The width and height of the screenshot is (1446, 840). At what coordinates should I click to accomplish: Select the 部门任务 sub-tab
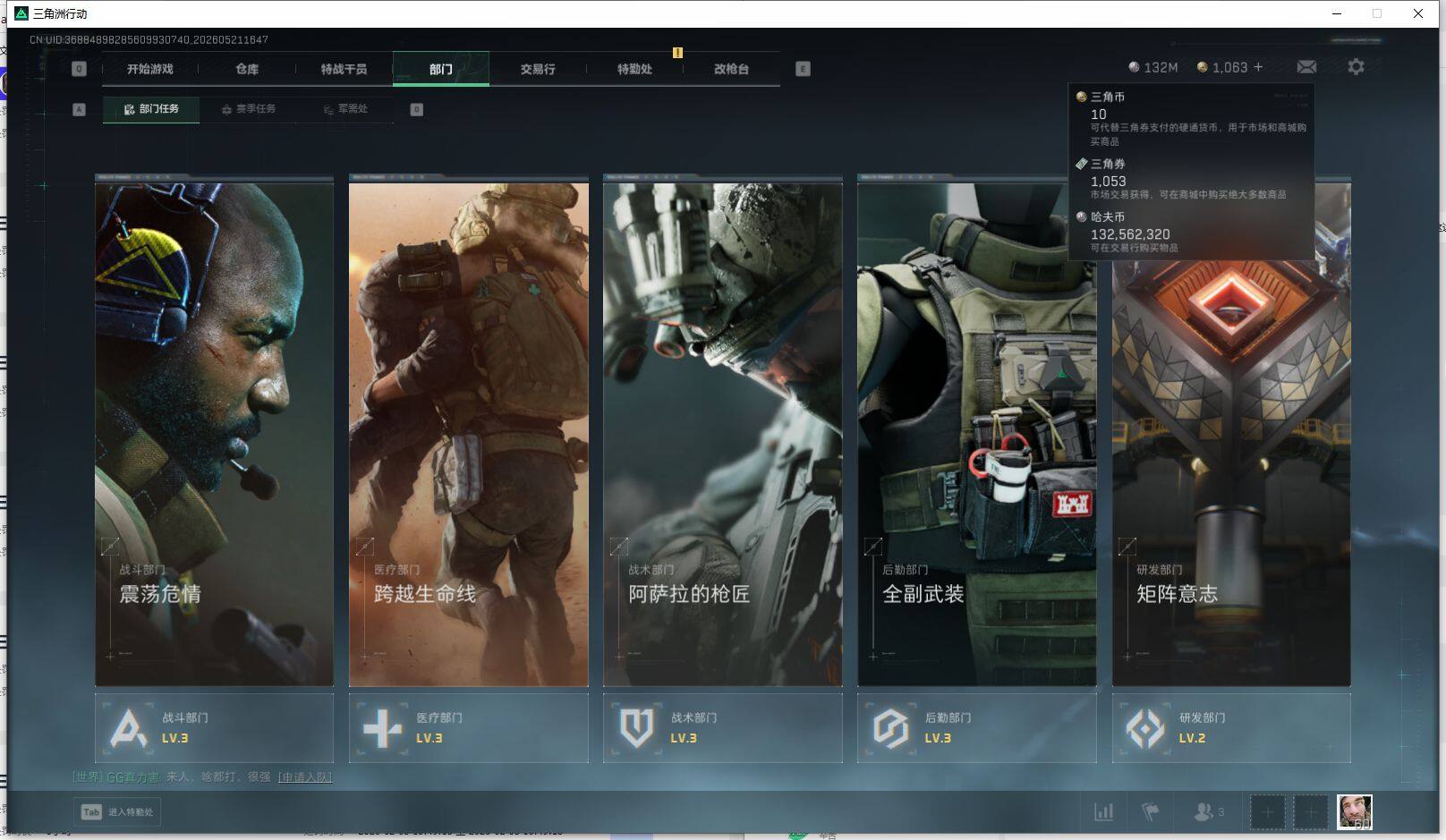coord(151,109)
